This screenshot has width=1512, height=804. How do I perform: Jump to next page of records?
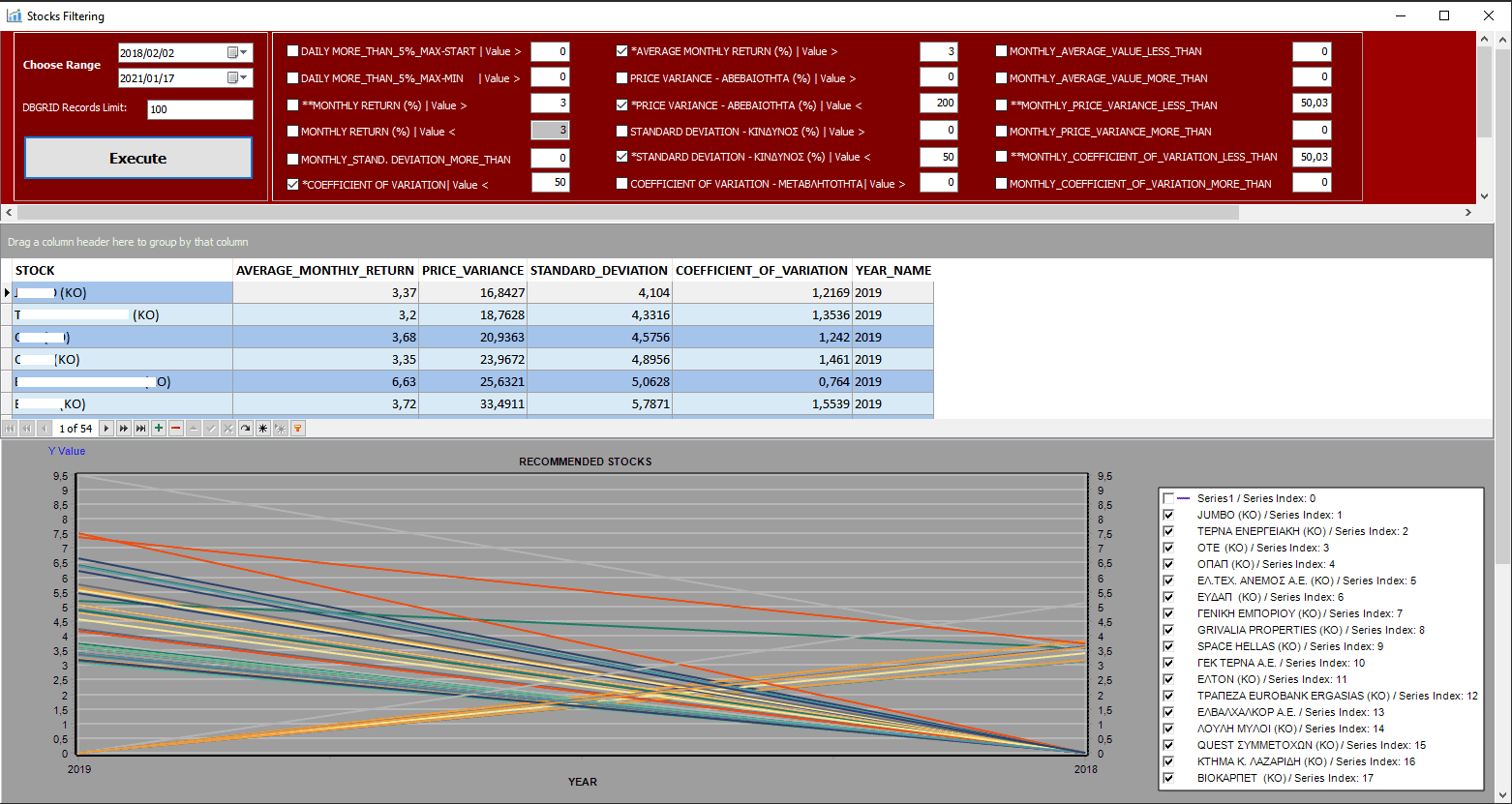coord(124,428)
